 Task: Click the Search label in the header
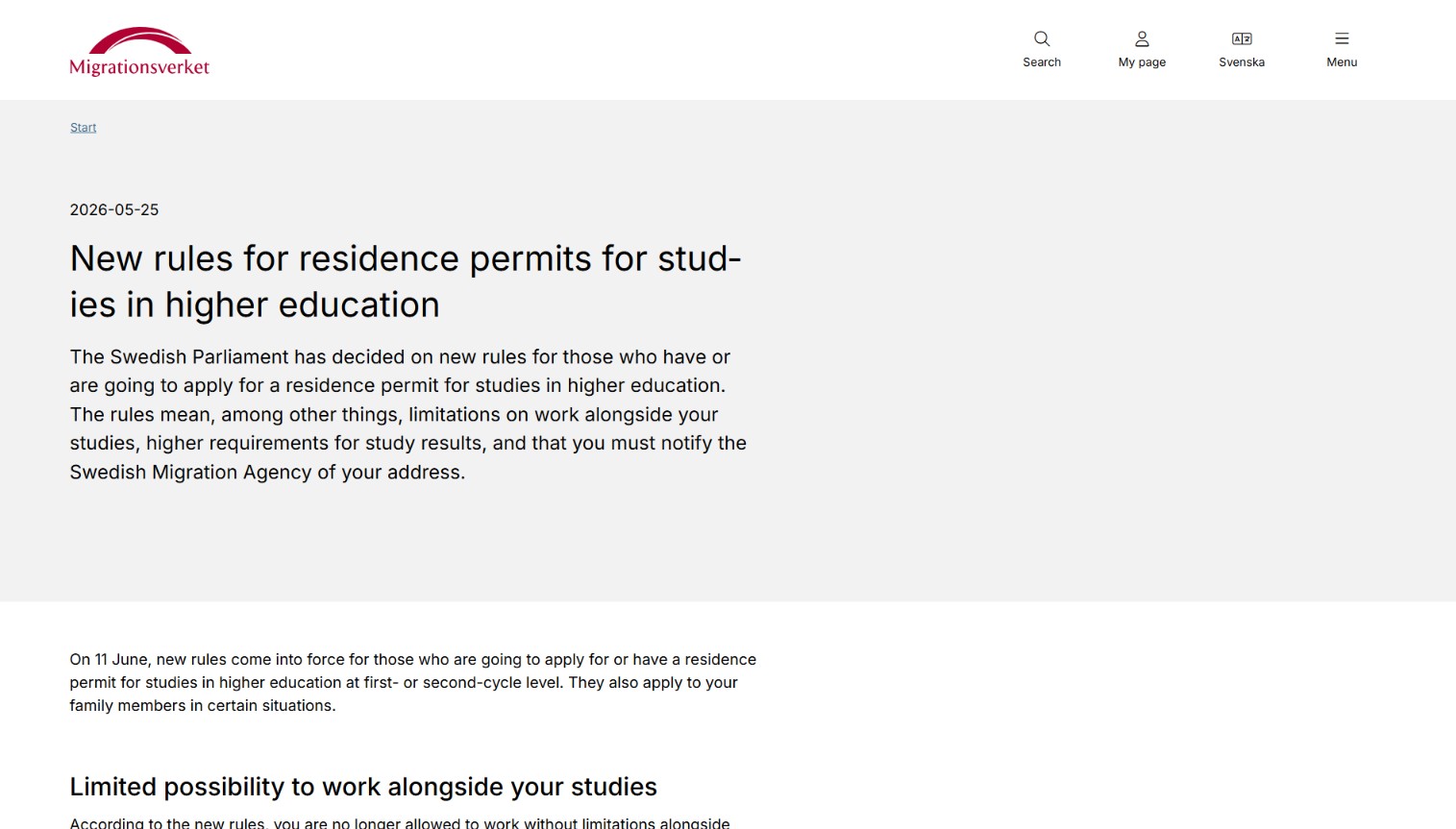tap(1042, 62)
